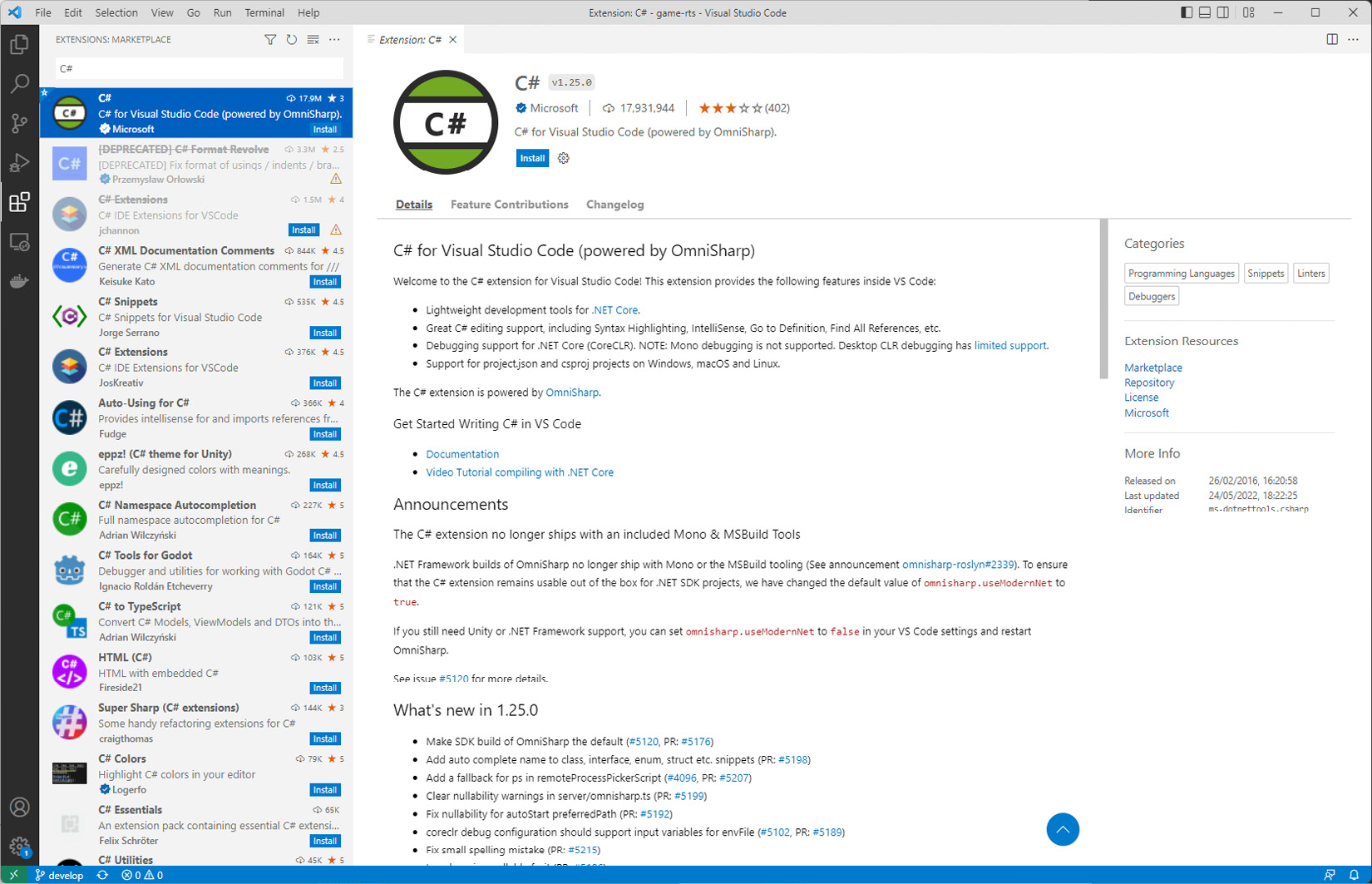Image resolution: width=1372 pixels, height=884 pixels.
Task: Install C# Tools for Godot
Action: coord(325,586)
